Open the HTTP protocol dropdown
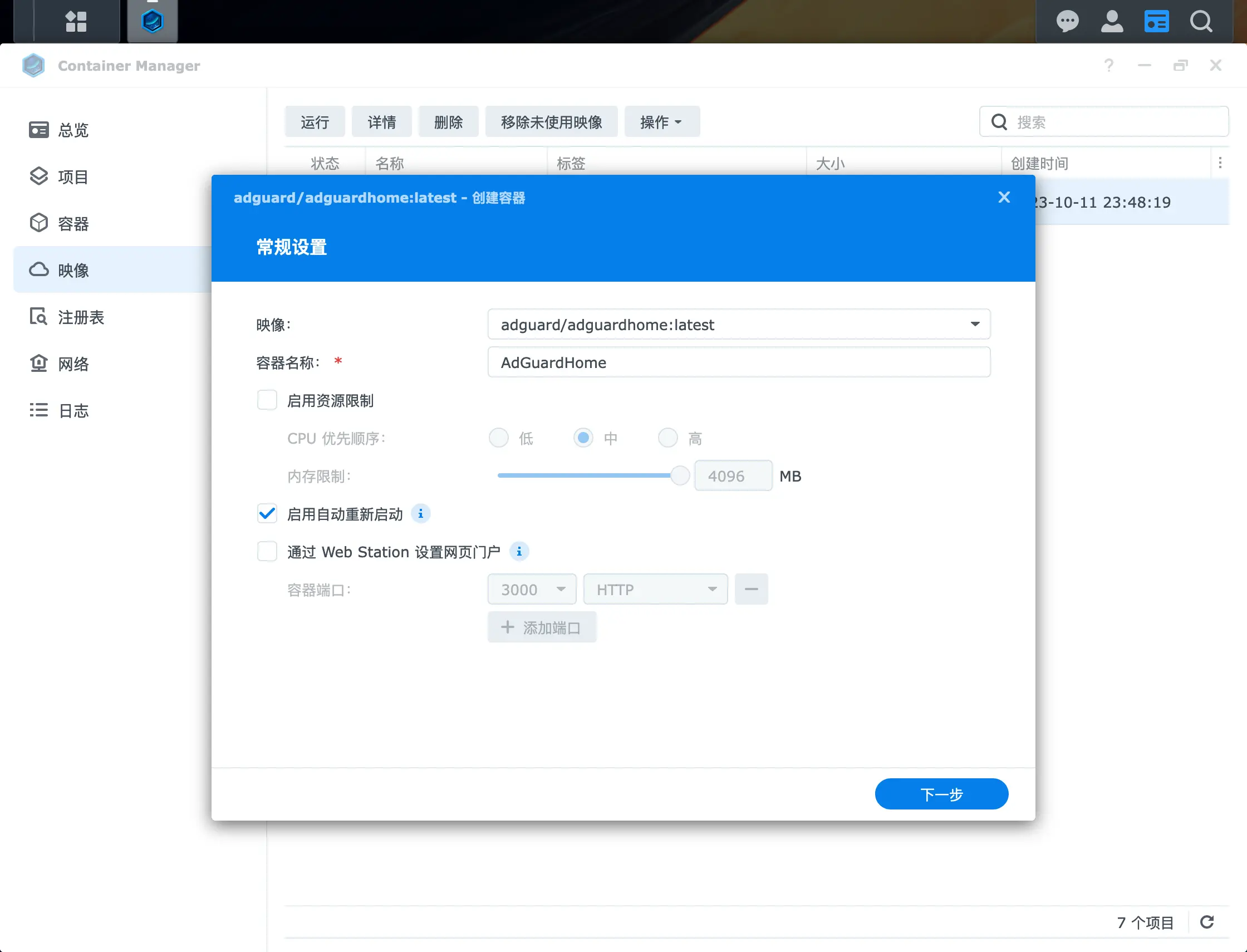This screenshot has width=1247, height=952. point(655,590)
